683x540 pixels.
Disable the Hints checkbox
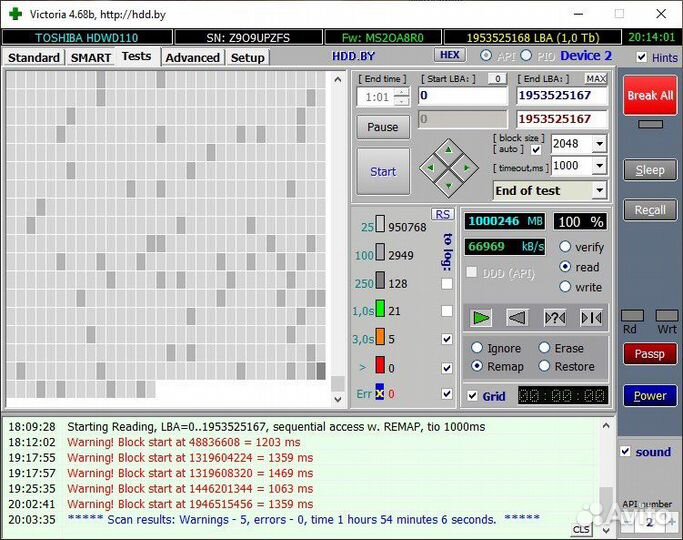(x=641, y=58)
